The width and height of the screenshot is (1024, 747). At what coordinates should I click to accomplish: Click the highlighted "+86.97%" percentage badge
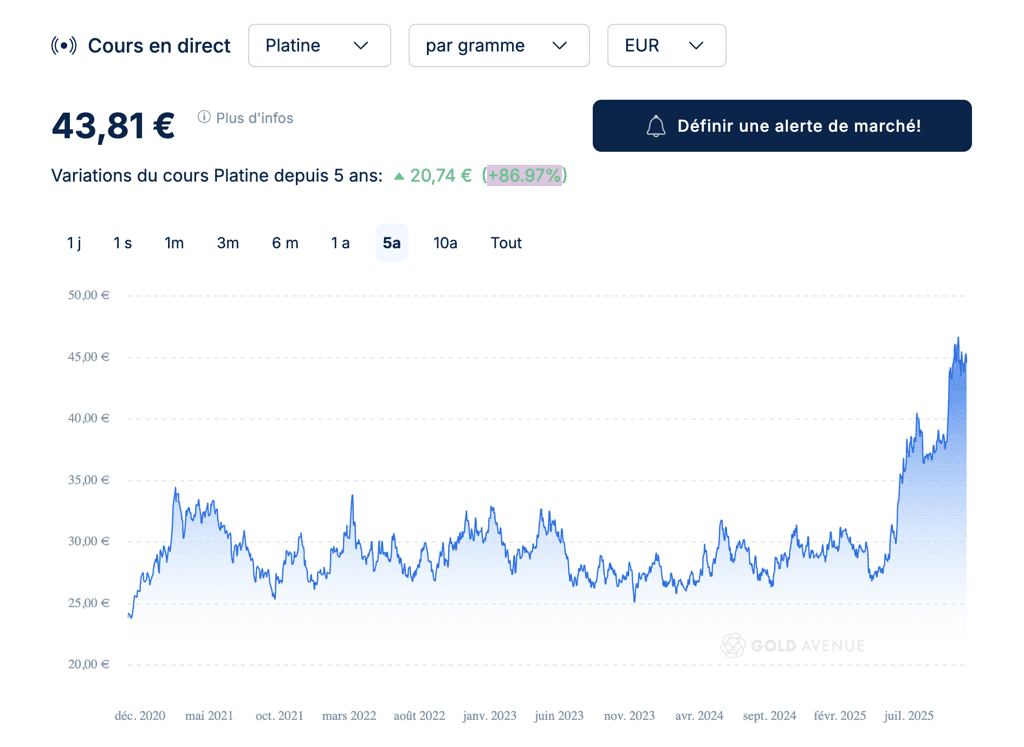click(524, 175)
